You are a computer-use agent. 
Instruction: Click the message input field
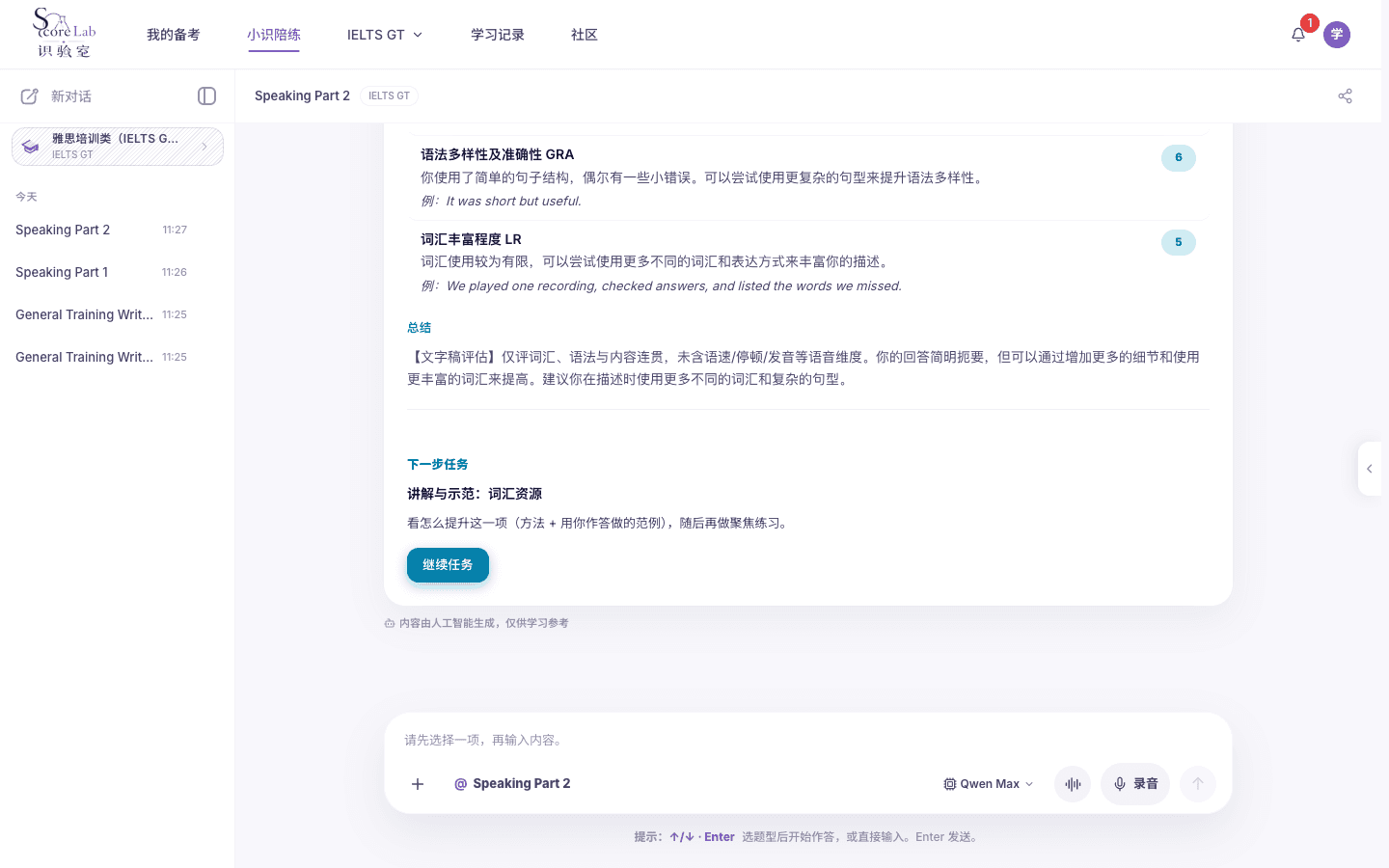(808, 740)
